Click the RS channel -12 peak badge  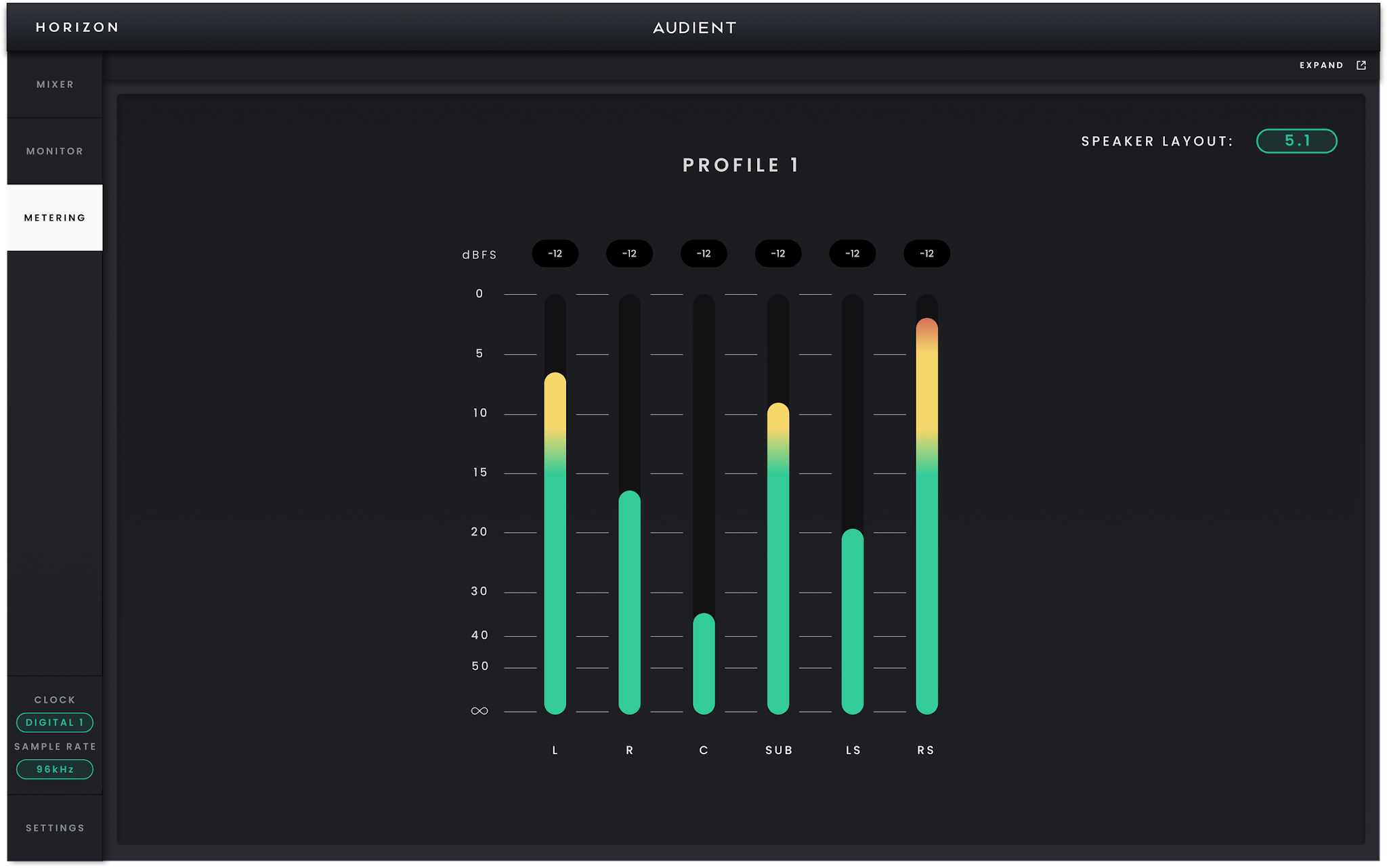[926, 253]
